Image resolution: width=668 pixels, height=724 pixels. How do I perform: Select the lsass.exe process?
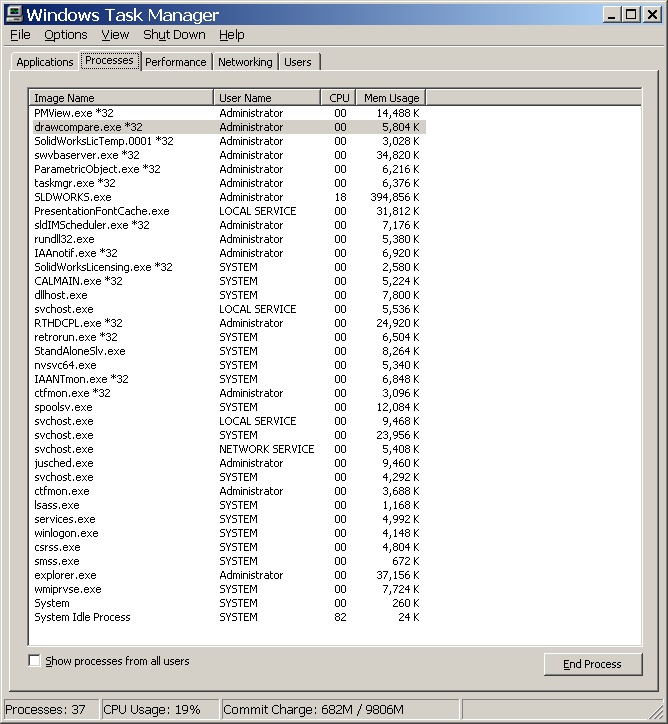coord(229,505)
